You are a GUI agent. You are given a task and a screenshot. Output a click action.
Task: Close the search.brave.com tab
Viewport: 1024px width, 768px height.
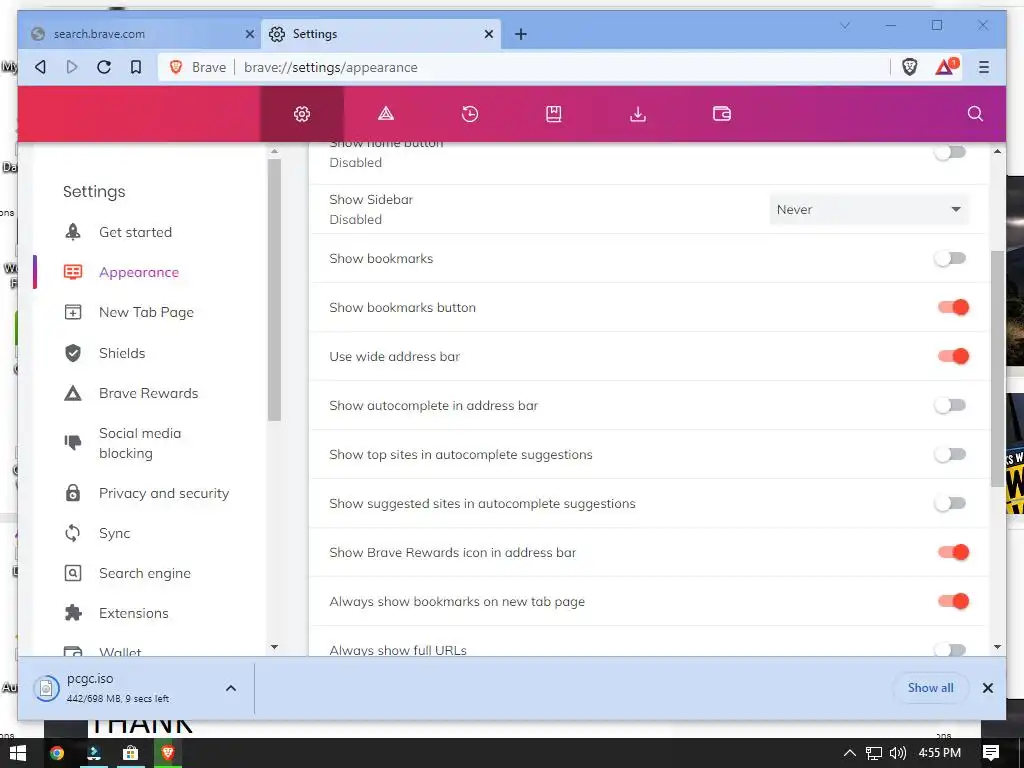(249, 34)
